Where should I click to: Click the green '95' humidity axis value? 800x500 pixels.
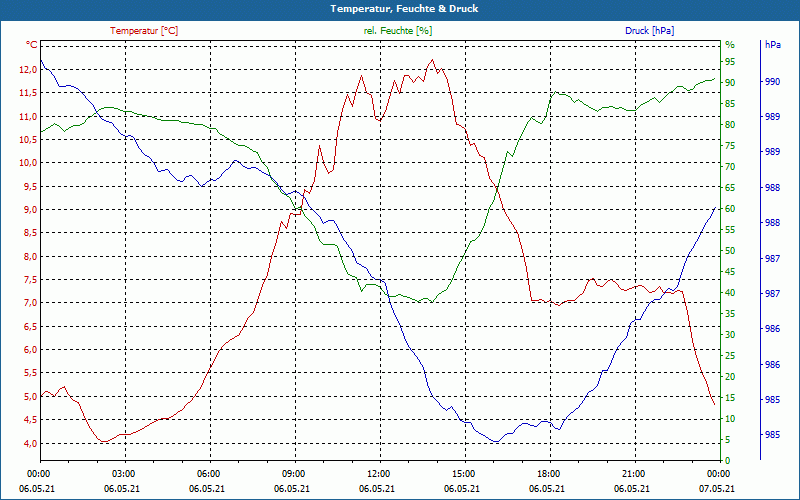(730, 62)
